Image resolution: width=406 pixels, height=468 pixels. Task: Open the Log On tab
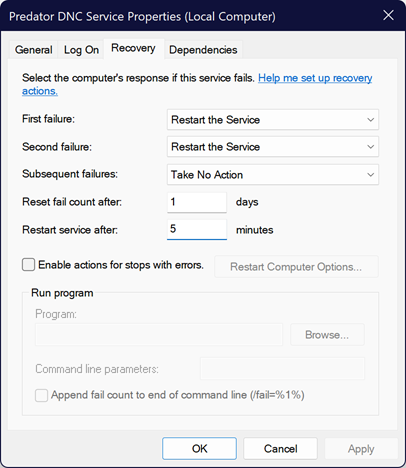coord(81,50)
